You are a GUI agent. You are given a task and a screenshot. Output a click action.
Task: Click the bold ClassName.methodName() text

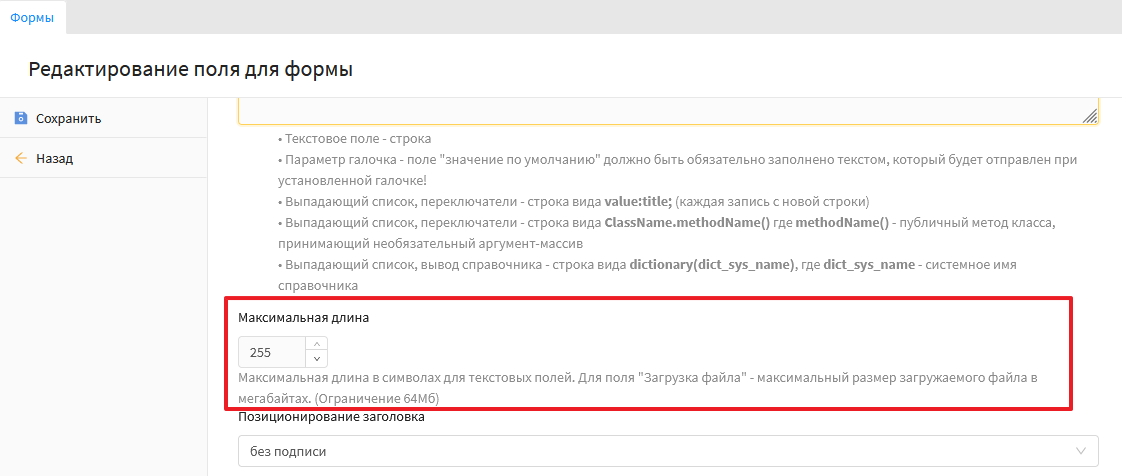coord(687,222)
